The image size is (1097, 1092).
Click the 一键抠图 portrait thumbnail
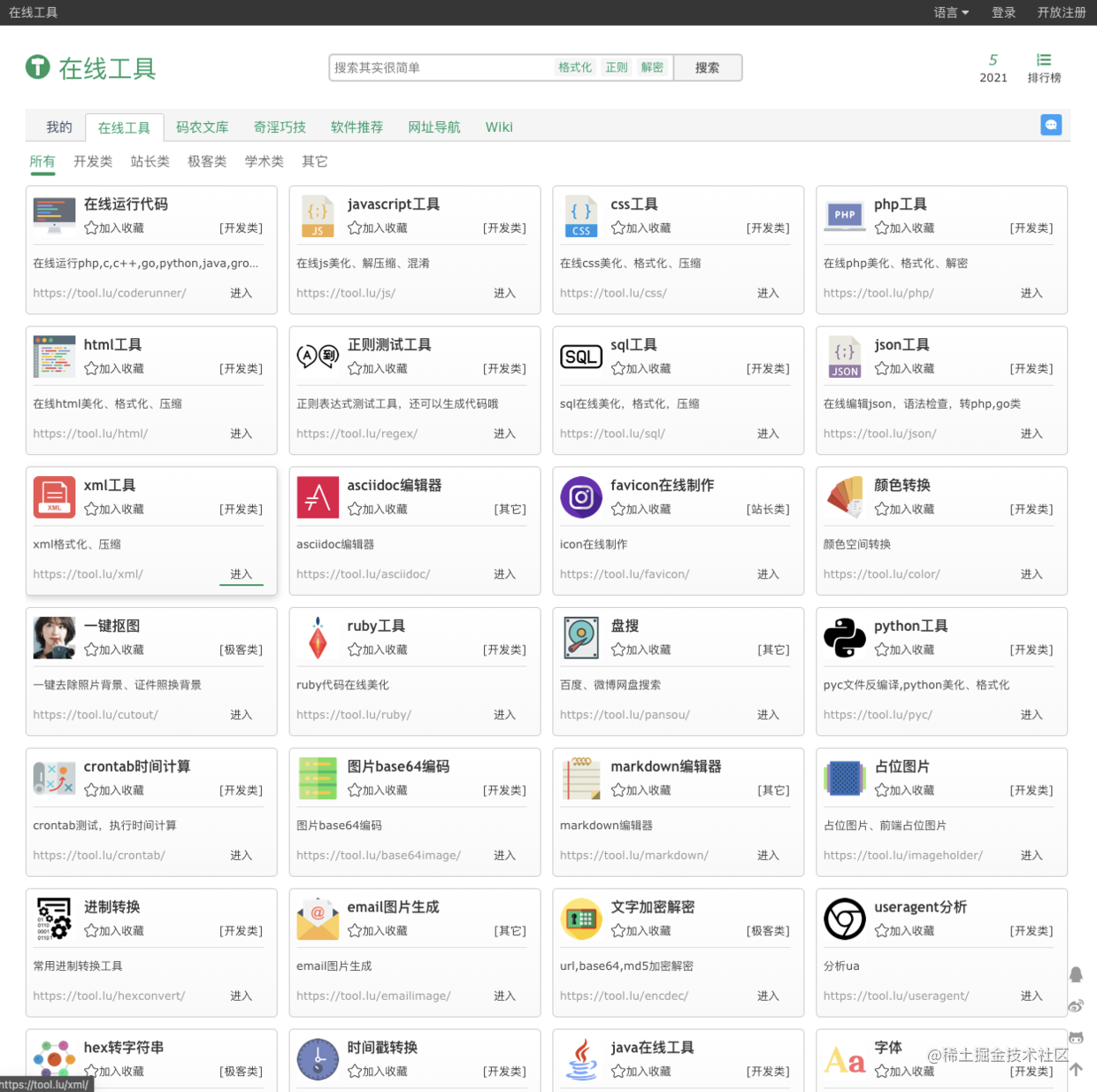[x=54, y=638]
